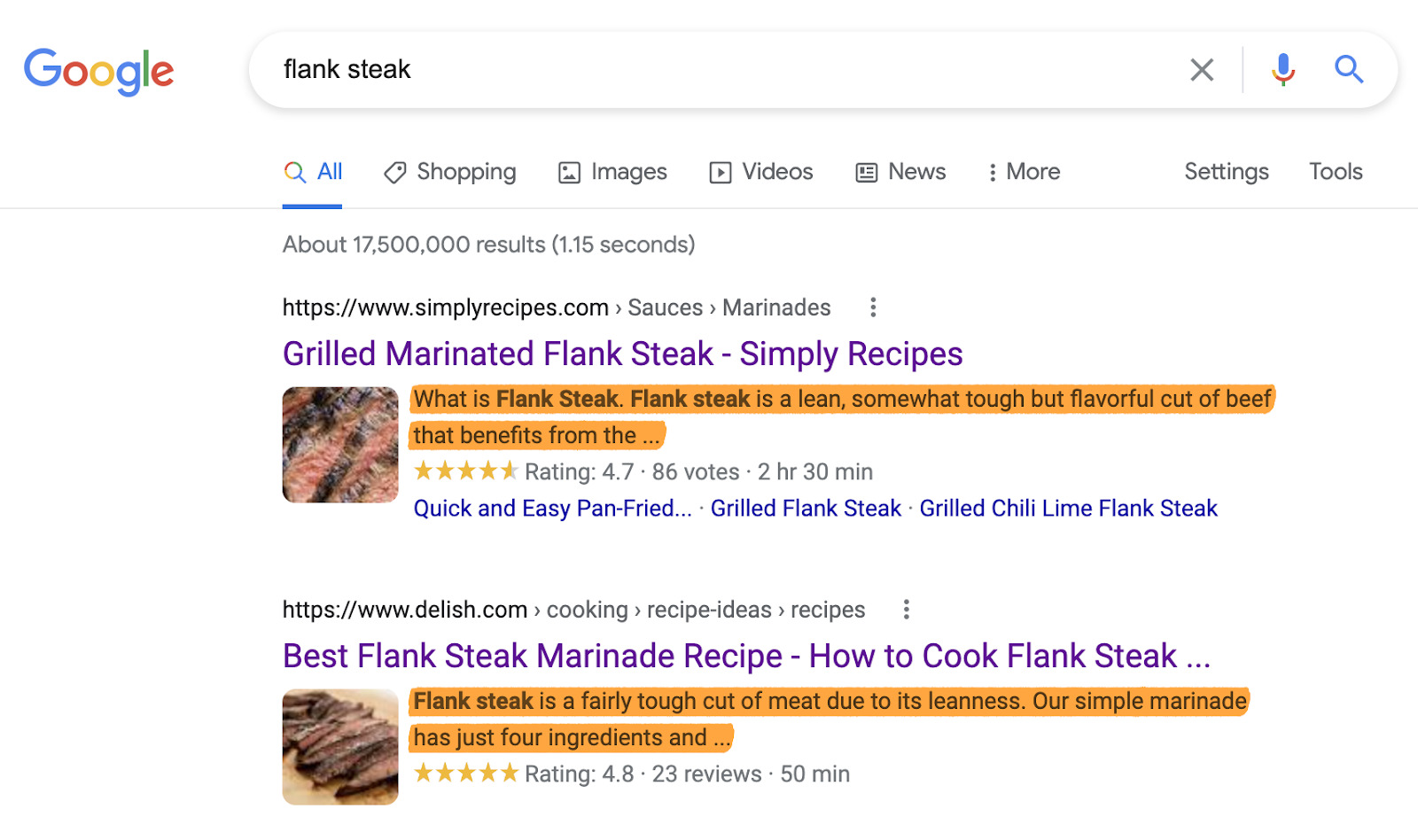Click the Google logo
The width and height of the screenshot is (1418, 840).
click(98, 71)
